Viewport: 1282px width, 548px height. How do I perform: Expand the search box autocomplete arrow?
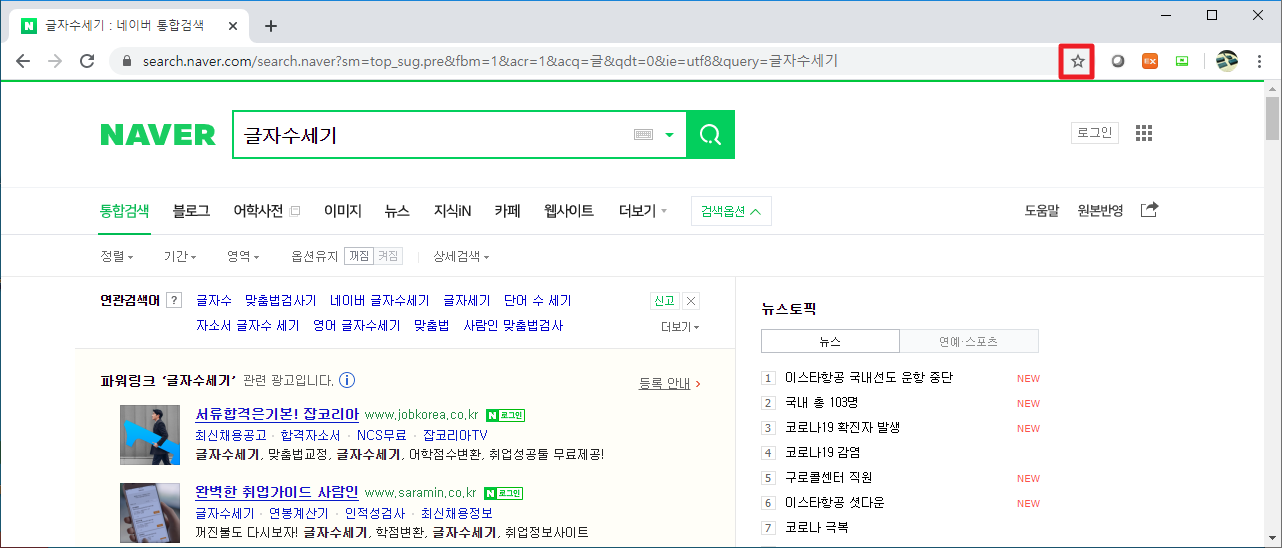(669, 135)
